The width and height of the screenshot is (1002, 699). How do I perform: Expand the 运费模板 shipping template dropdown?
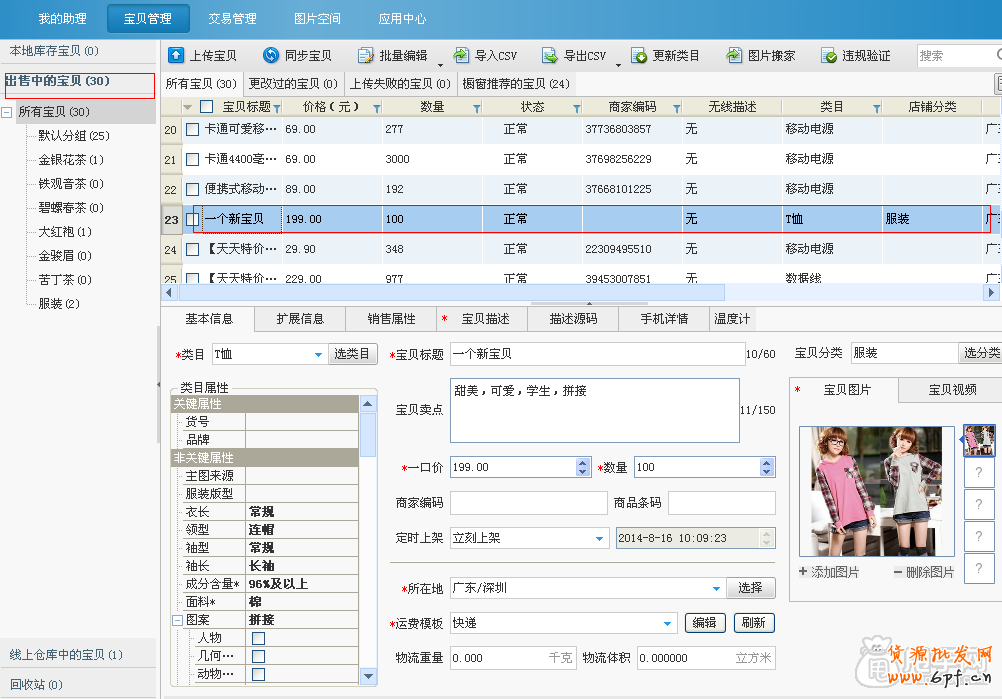click(668, 624)
